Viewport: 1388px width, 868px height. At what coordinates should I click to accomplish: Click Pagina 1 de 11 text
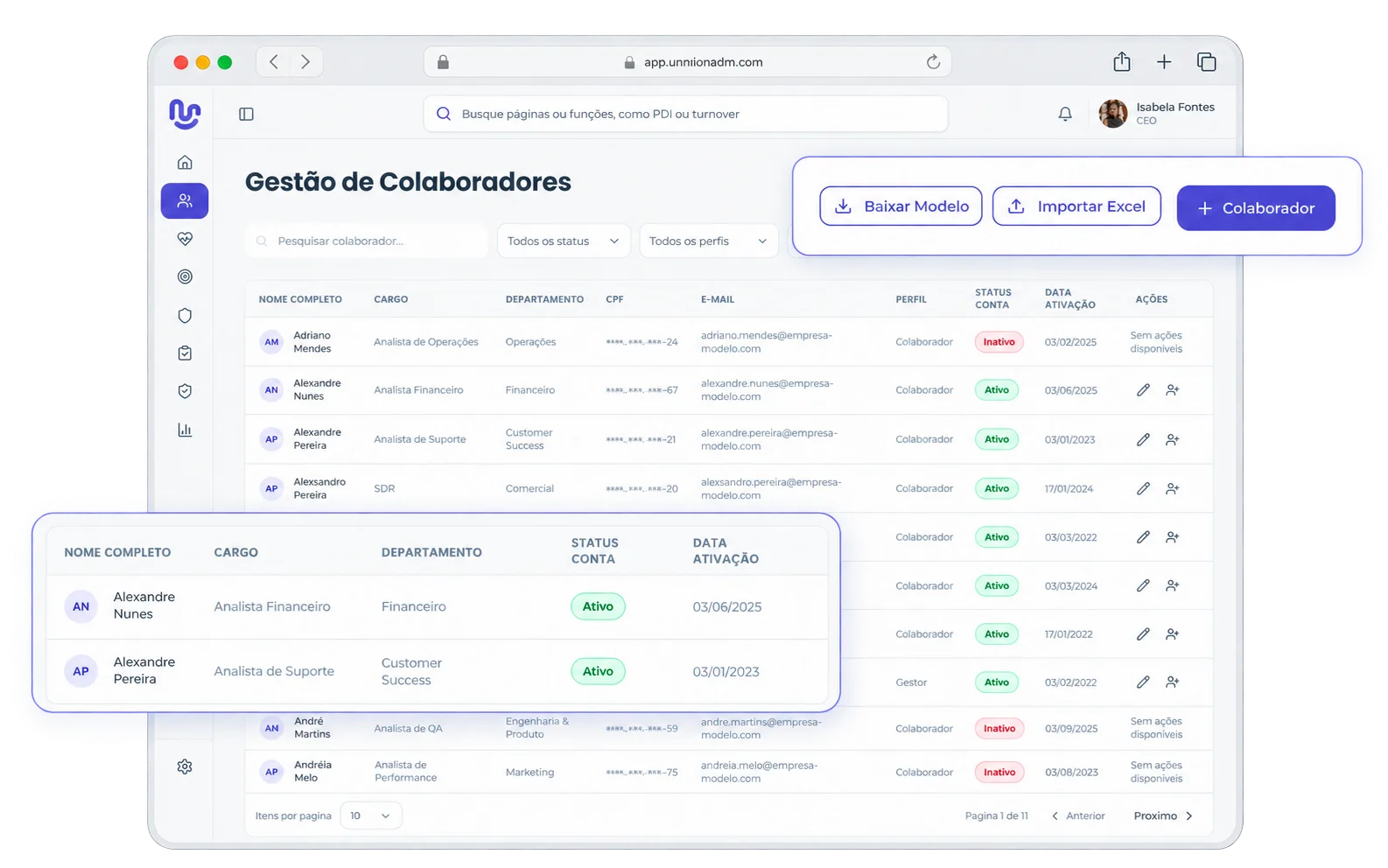pos(996,815)
